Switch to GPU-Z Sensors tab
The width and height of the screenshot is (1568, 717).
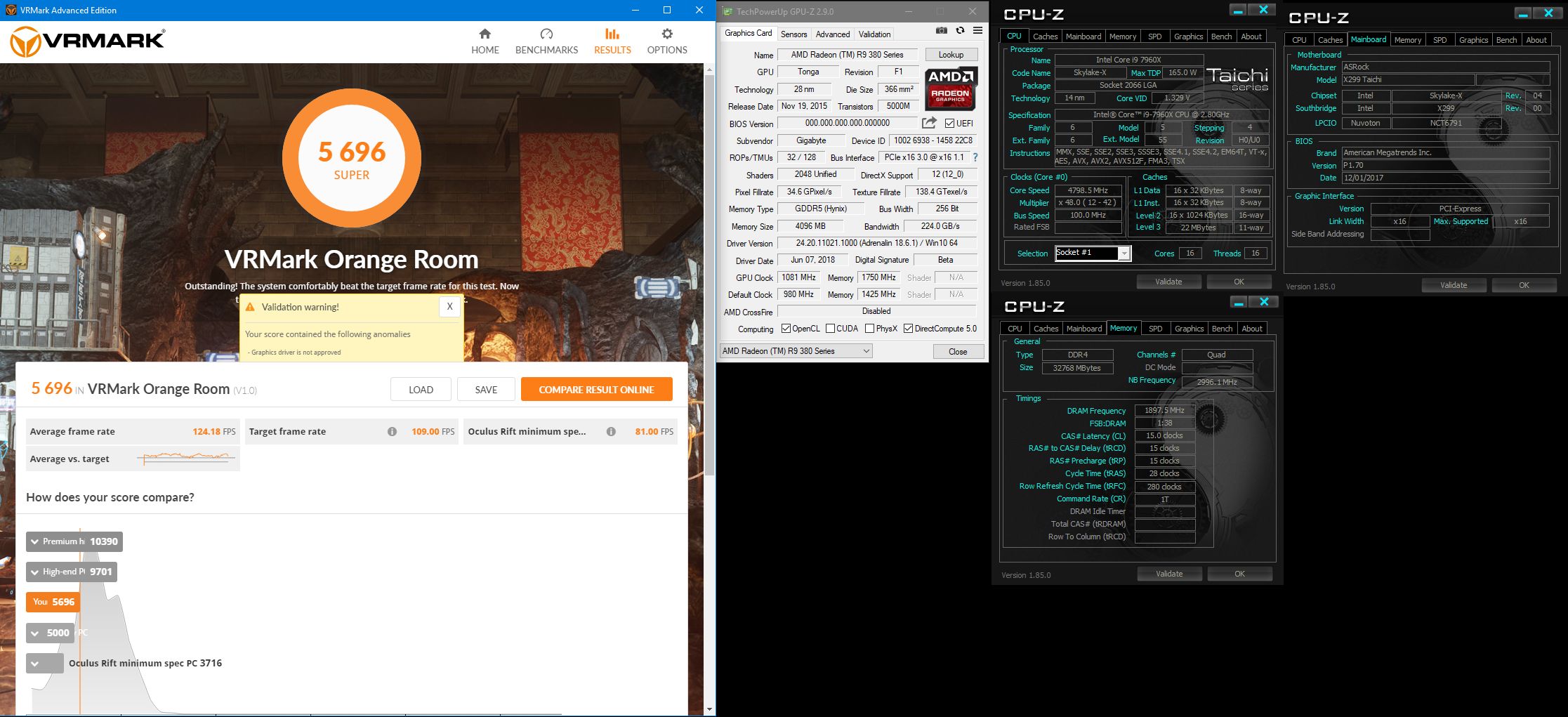click(793, 34)
